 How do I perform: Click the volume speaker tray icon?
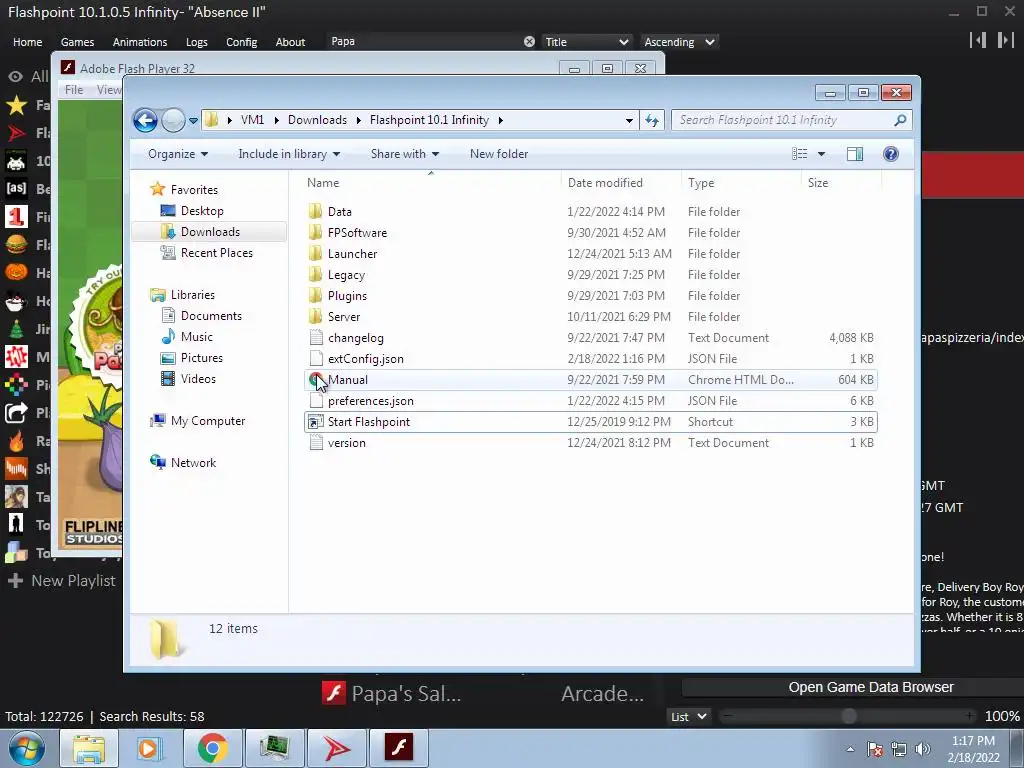coord(923,749)
